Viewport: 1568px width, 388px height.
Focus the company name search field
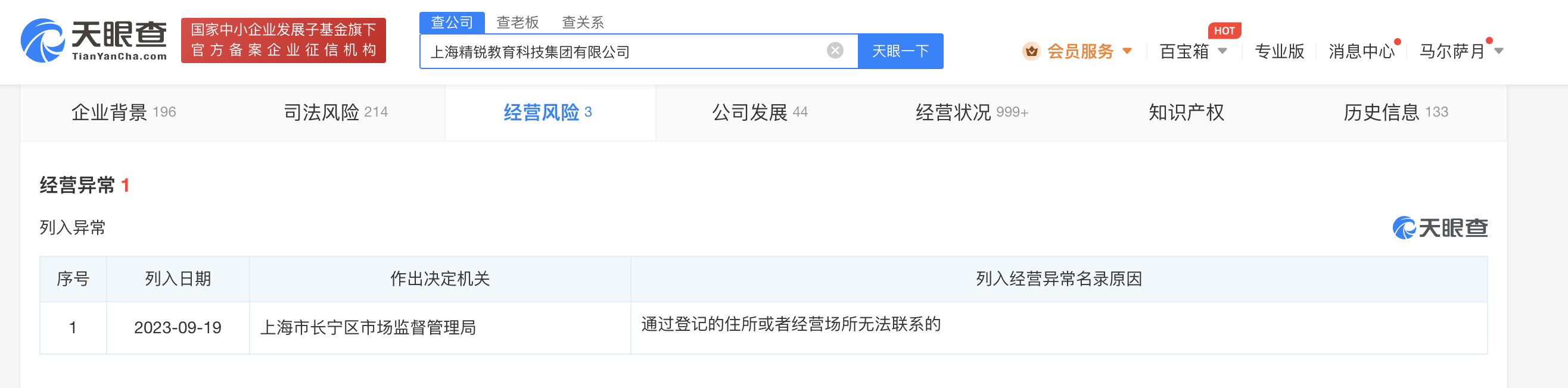(624, 51)
